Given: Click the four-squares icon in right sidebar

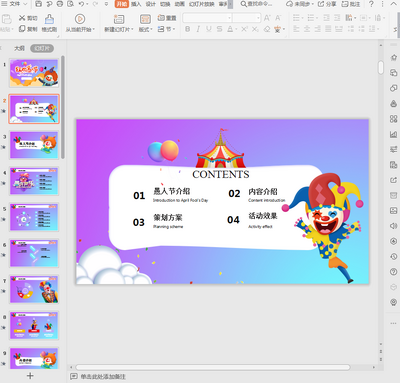Looking at the screenshot, I should [x=394, y=119].
